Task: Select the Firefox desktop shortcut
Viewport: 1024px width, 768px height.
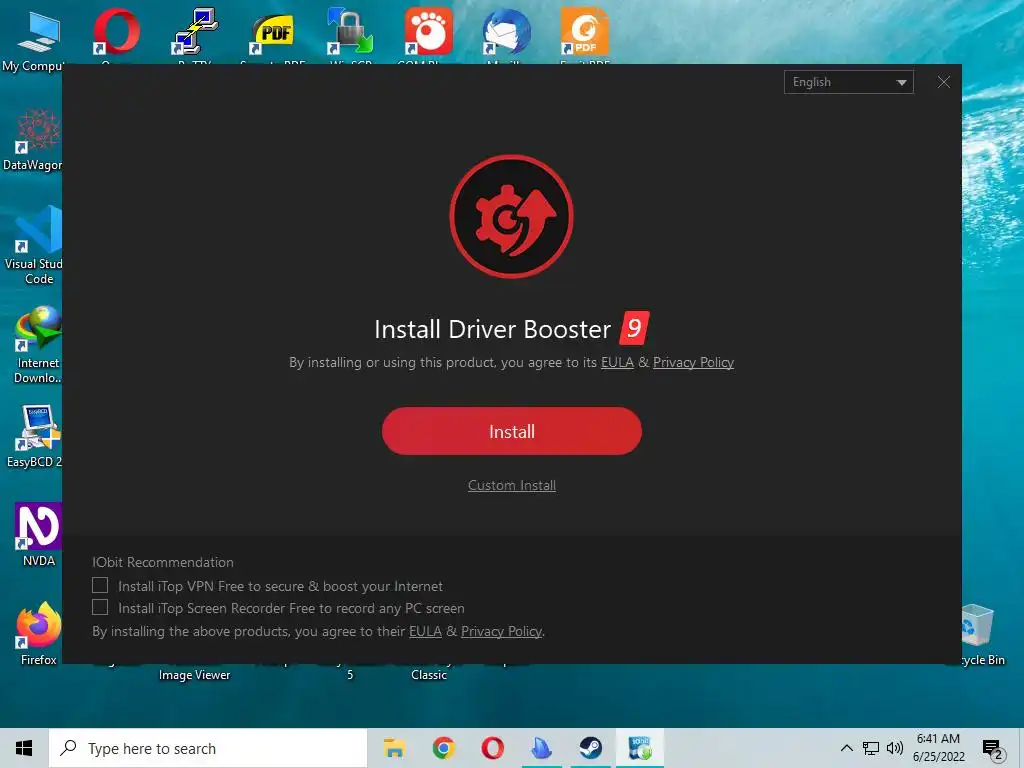Action: (x=38, y=633)
